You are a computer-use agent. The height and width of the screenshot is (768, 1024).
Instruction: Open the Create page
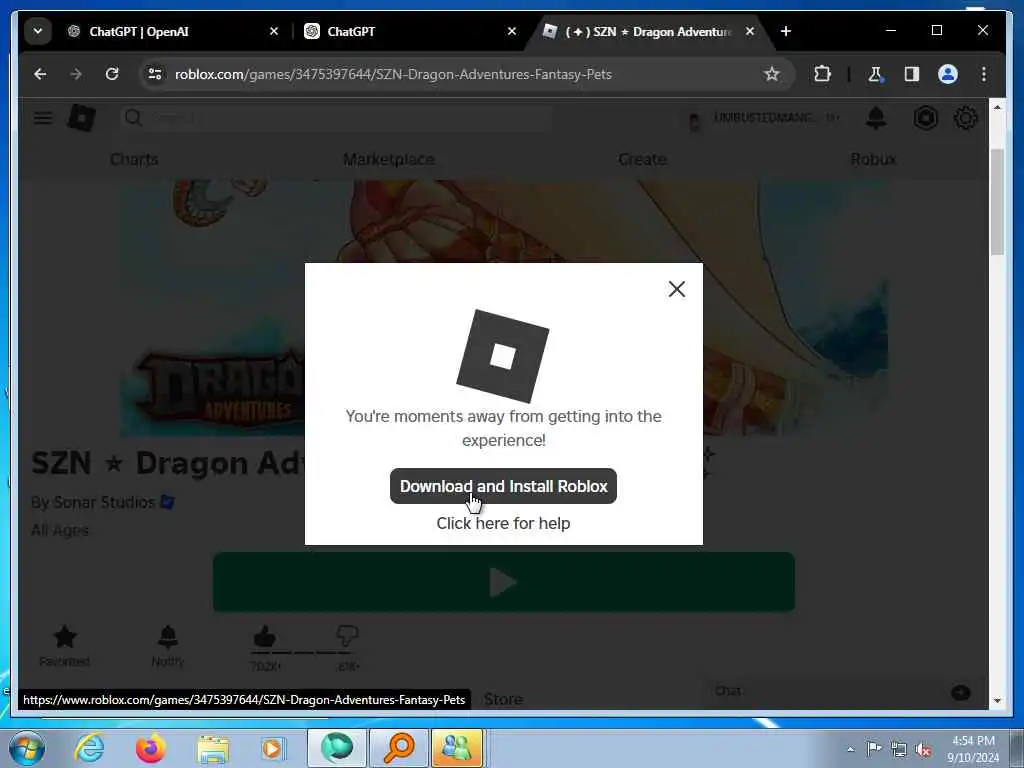coord(642,159)
